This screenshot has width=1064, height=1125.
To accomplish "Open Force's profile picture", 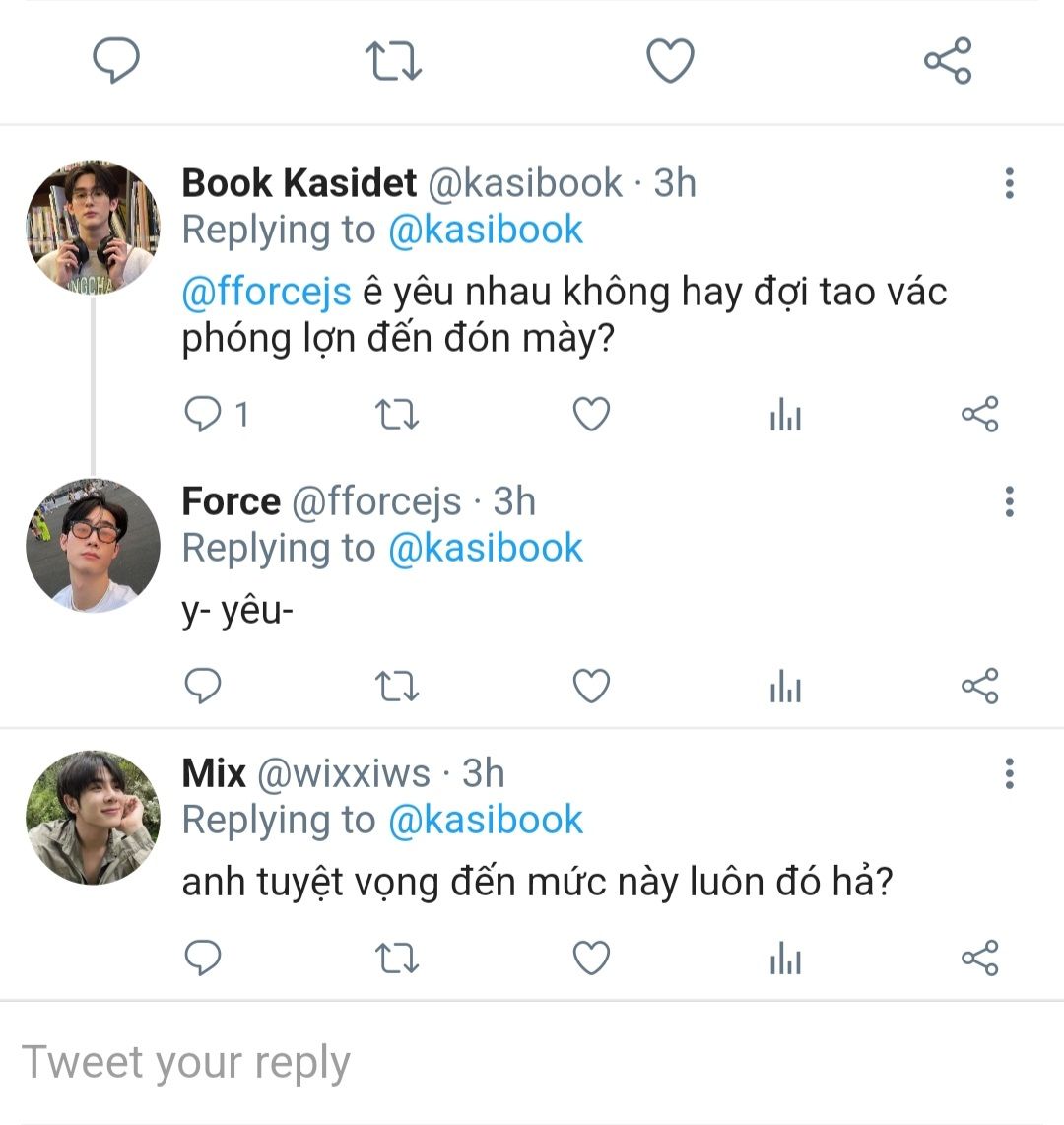I will (93, 546).
